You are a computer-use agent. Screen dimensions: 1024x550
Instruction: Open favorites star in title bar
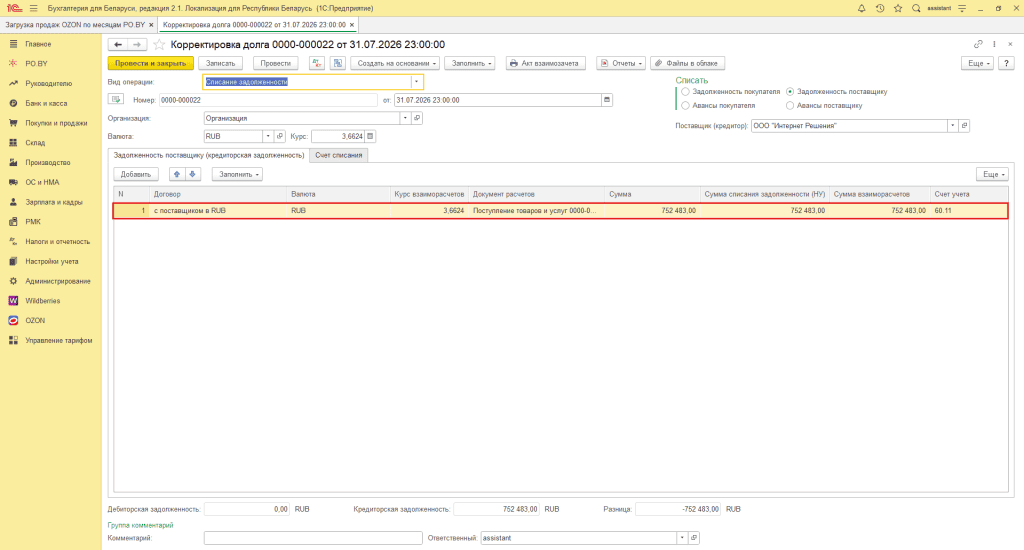tap(898, 8)
